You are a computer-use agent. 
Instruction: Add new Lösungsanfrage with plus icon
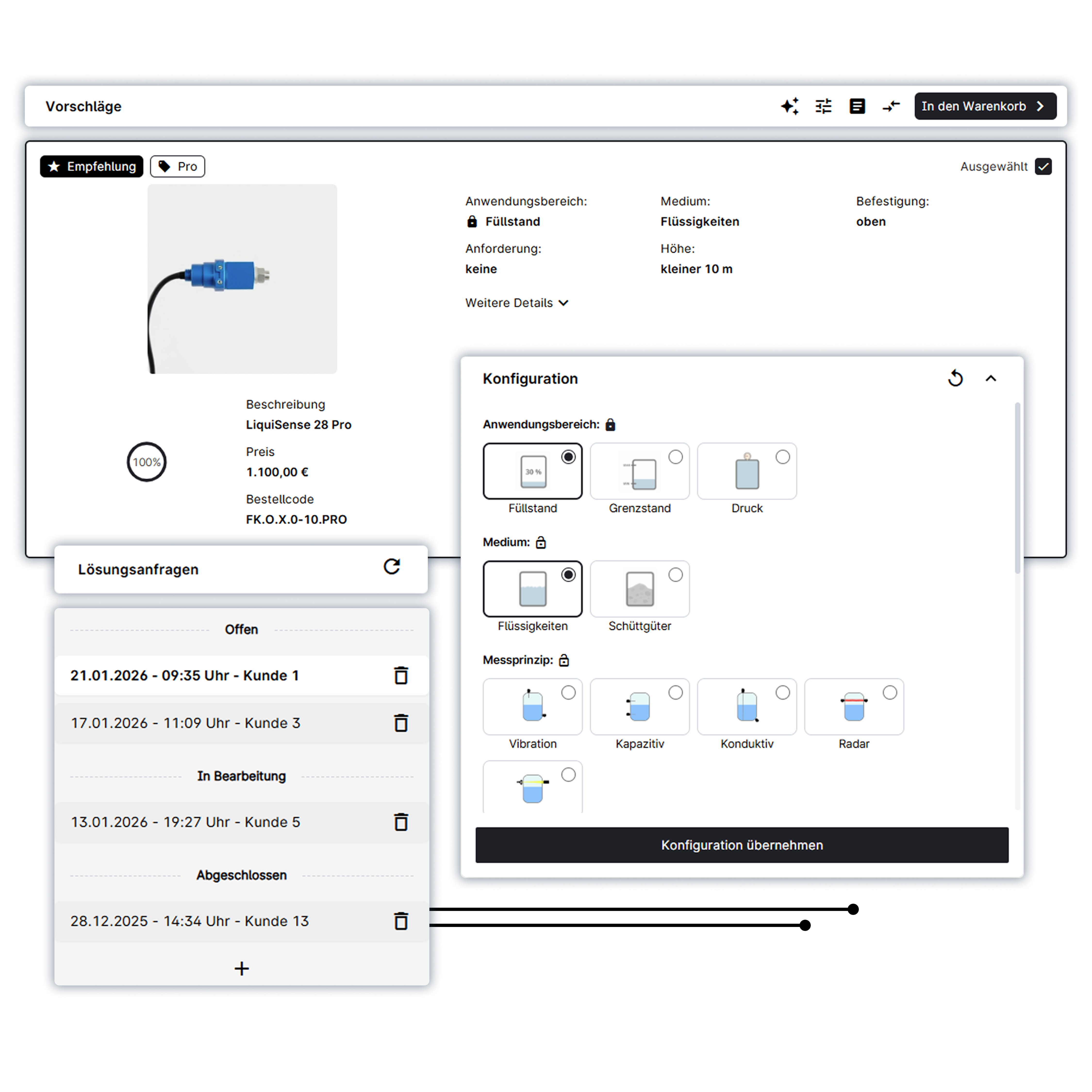point(241,969)
